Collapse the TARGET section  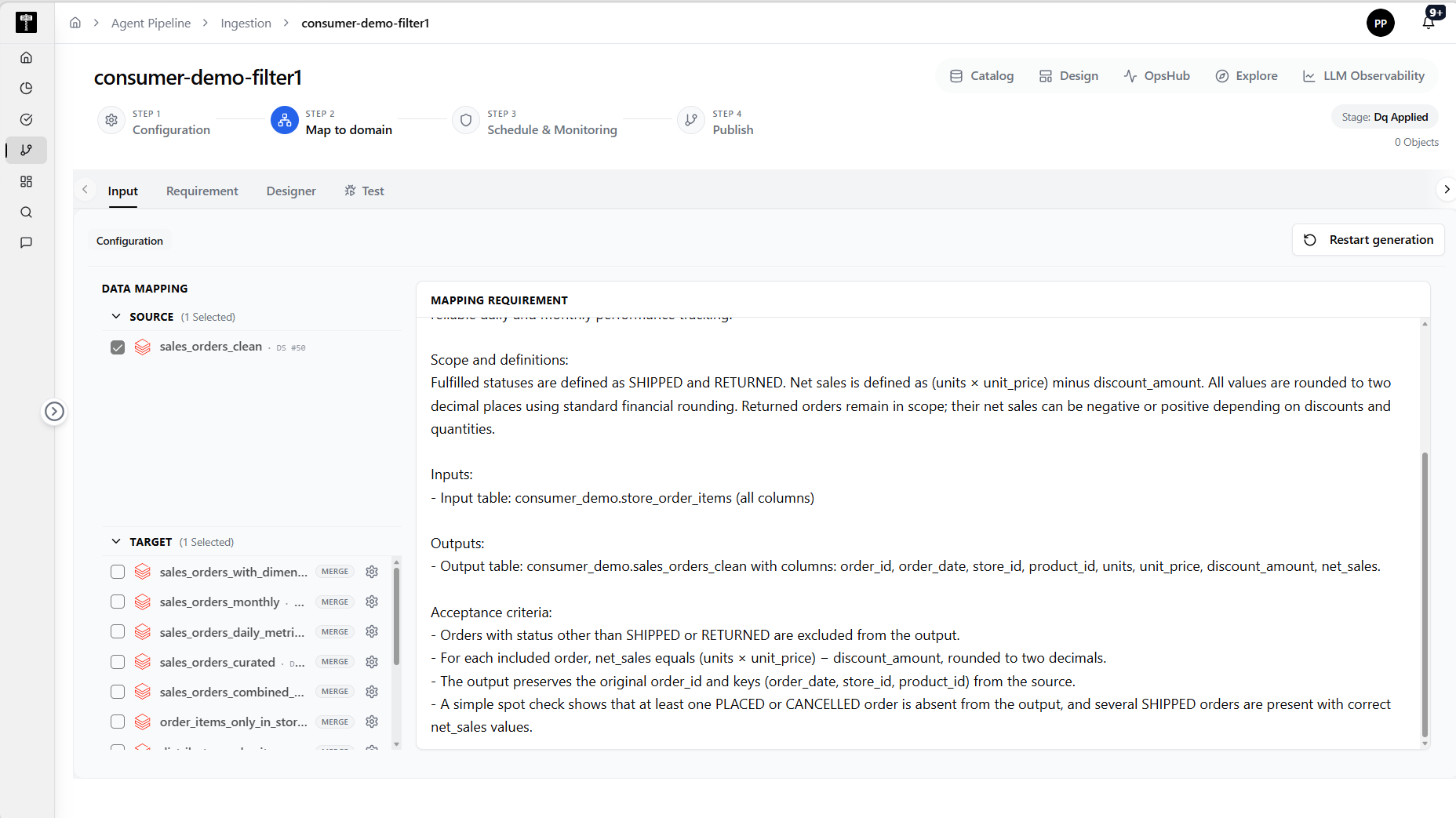pyautogui.click(x=116, y=541)
